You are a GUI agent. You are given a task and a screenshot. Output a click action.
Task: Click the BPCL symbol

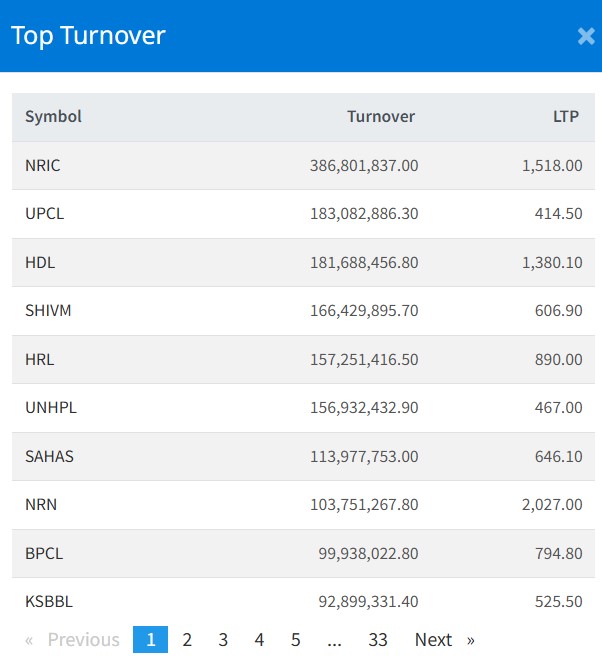45,553
